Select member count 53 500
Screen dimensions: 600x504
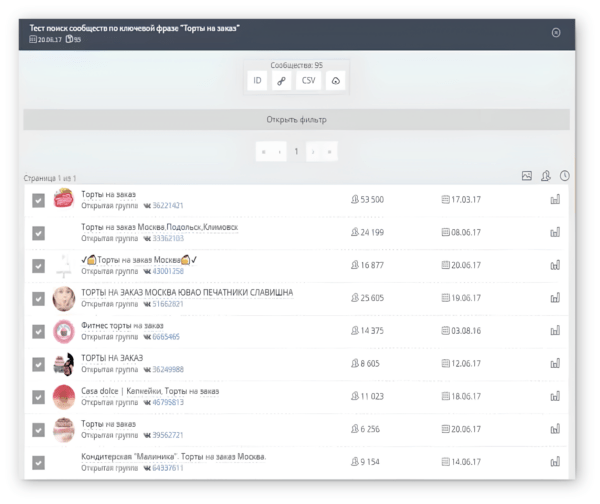372,200
